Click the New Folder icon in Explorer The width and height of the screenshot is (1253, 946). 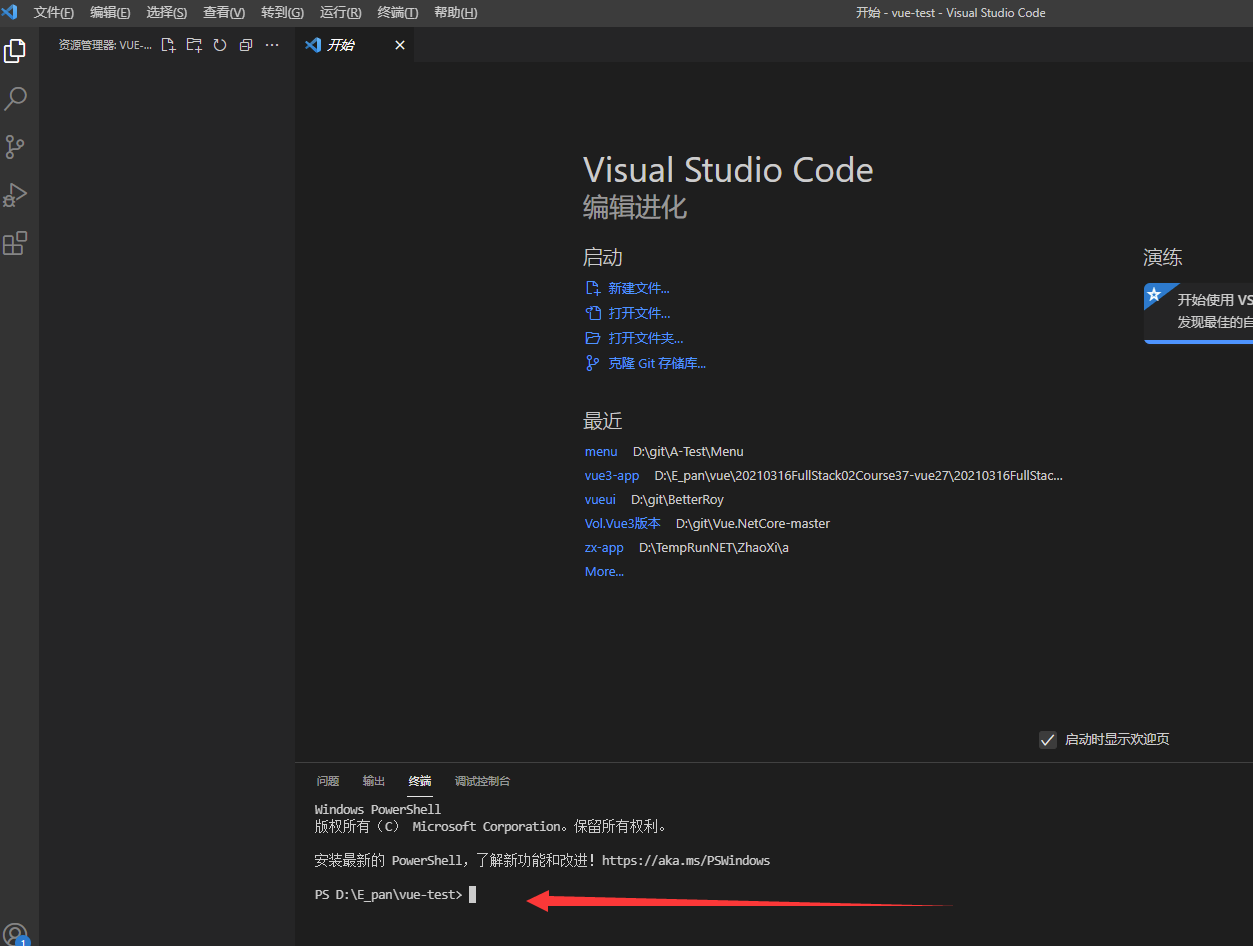[193, 44]
